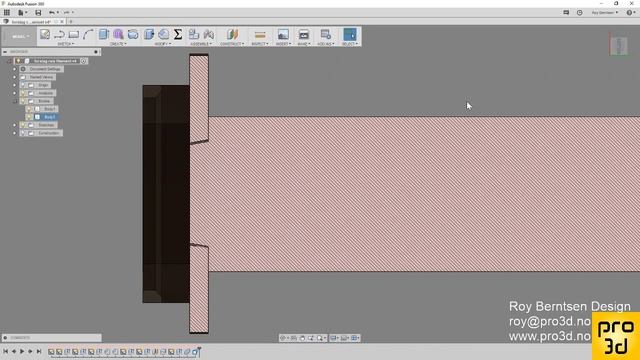Screen dimensions: 640x360
Task: Open the ADD-INS dropdown menu
Action: pyautogui.click(x=326, y=44)
